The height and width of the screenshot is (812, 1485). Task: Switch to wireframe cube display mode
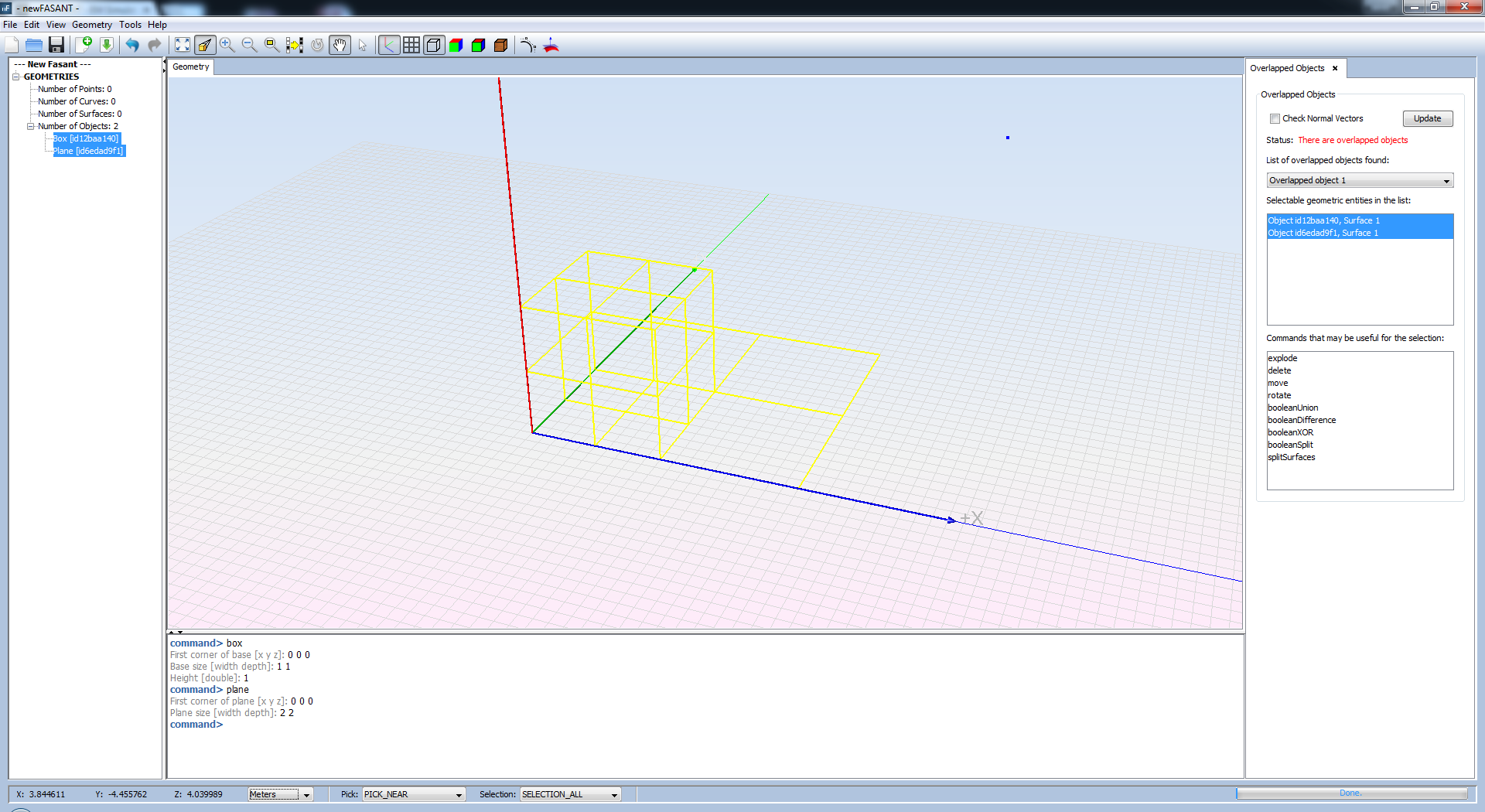pos(434,45)
